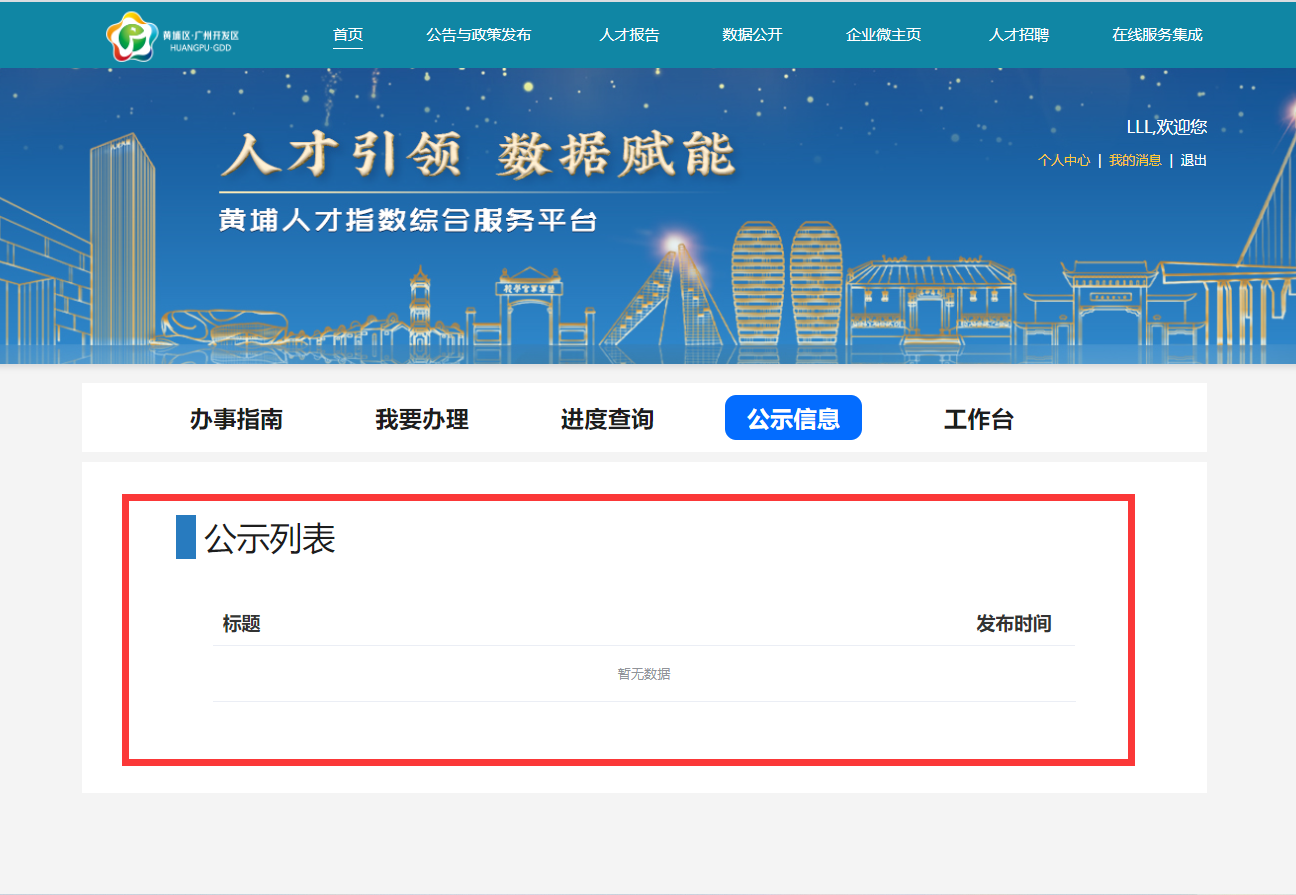Image resolution: width=1296 pixels, height=895 pixels.
Task: Open 在线服务集成 menu item
Action: click(1157, 35)
